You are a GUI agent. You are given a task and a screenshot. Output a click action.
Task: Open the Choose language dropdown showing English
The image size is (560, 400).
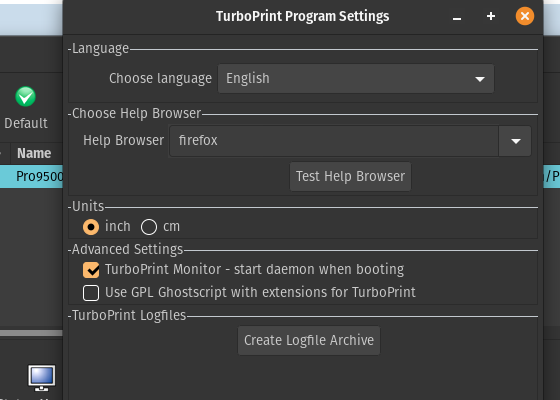pyautogui.click(x=356, y=79)
